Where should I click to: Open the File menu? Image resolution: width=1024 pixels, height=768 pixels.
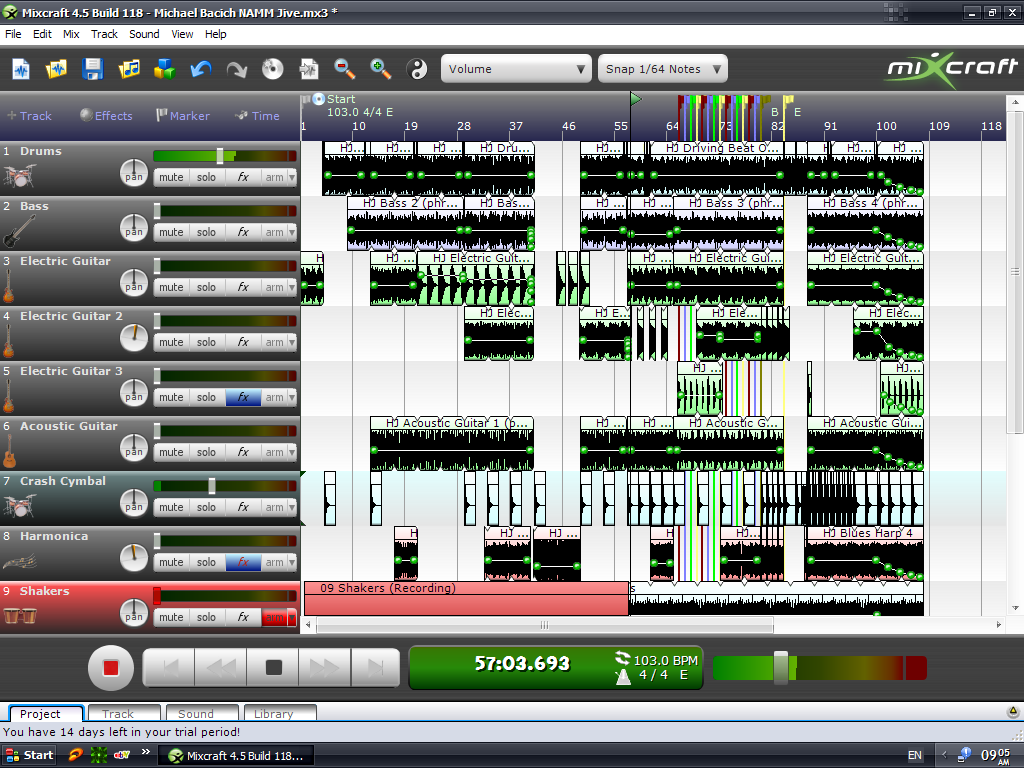pos(13,34)
